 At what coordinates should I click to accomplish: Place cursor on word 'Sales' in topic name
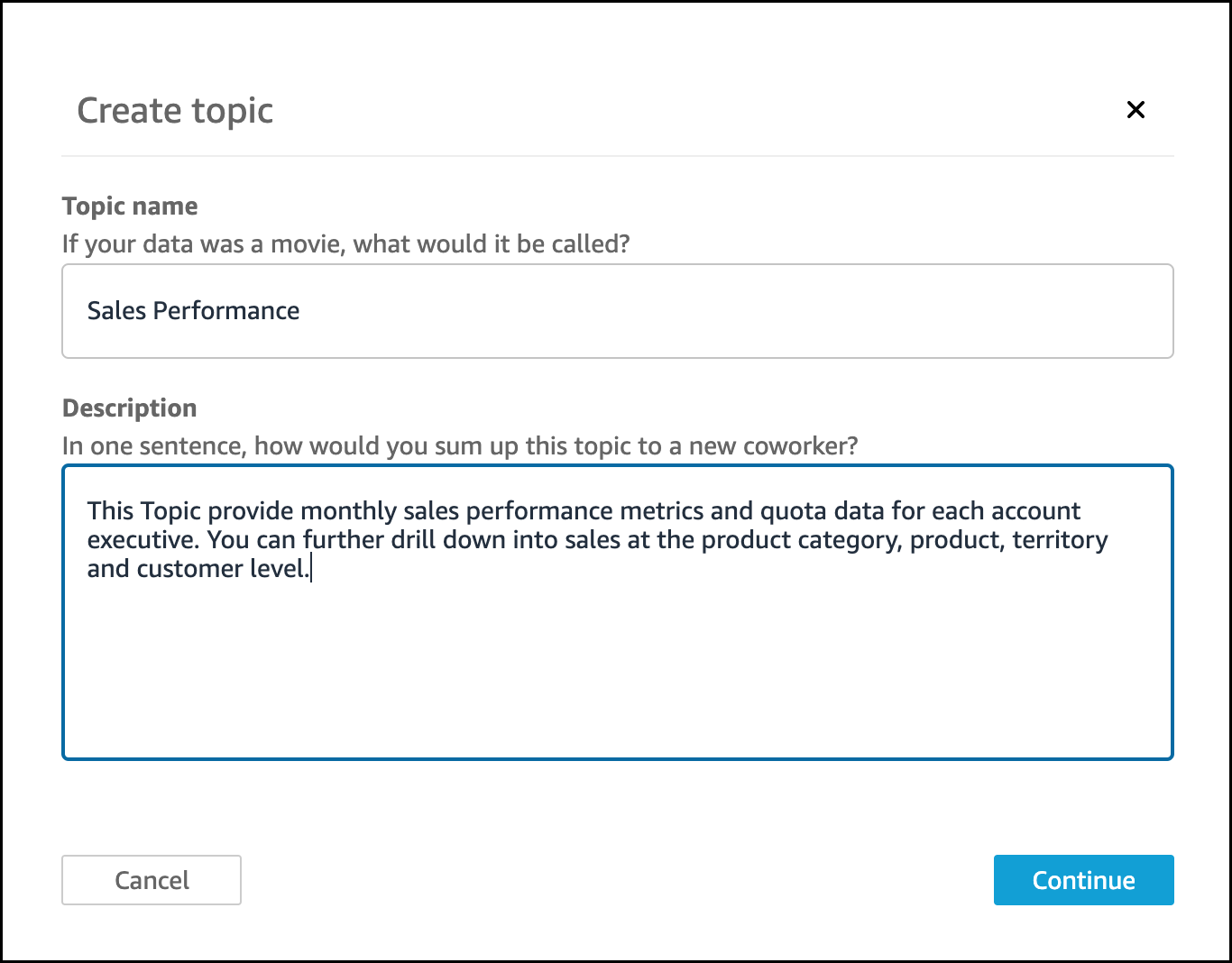(x=116, y=311)
